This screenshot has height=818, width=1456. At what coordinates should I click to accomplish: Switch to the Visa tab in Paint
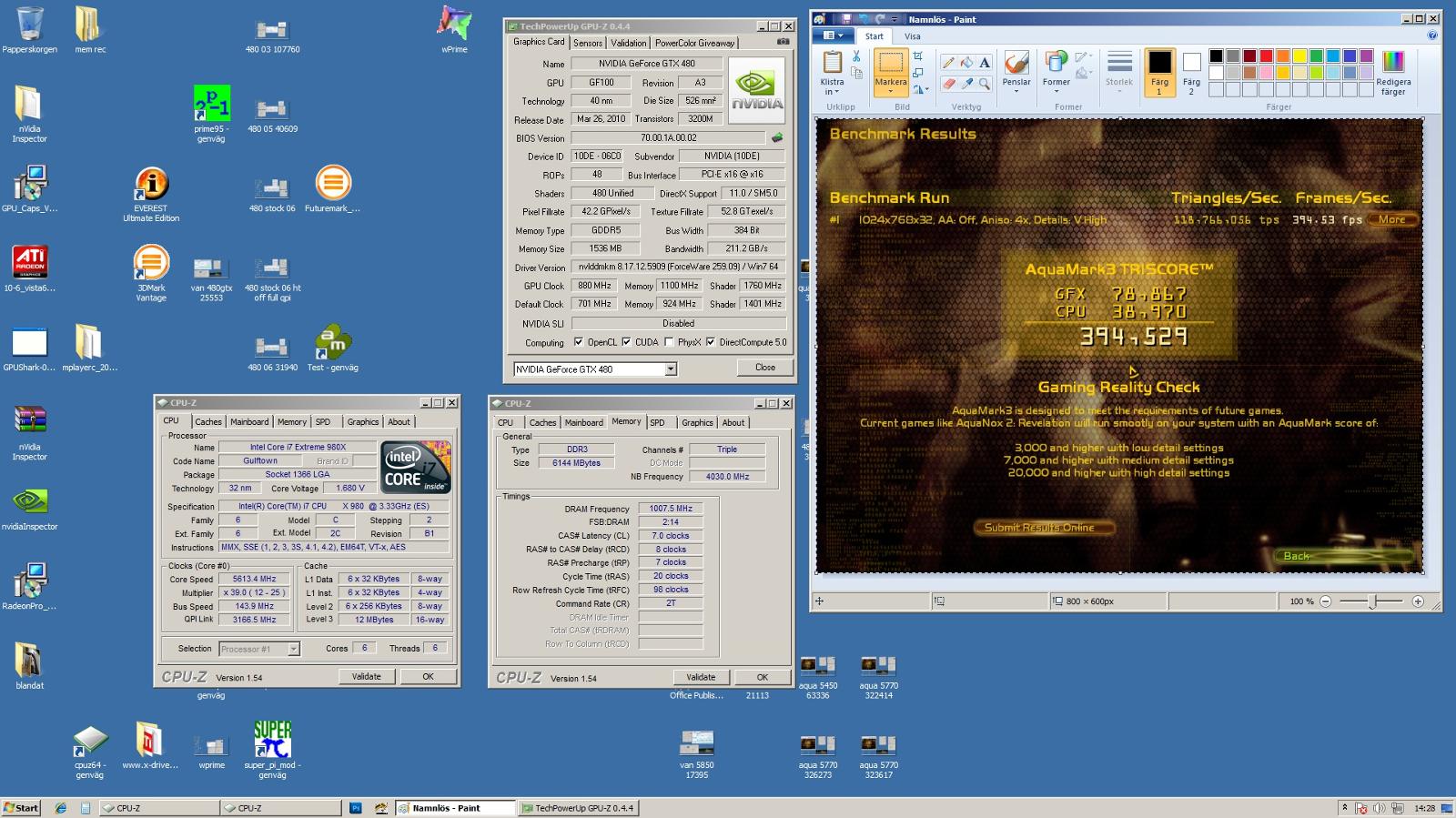pos(912,36)
